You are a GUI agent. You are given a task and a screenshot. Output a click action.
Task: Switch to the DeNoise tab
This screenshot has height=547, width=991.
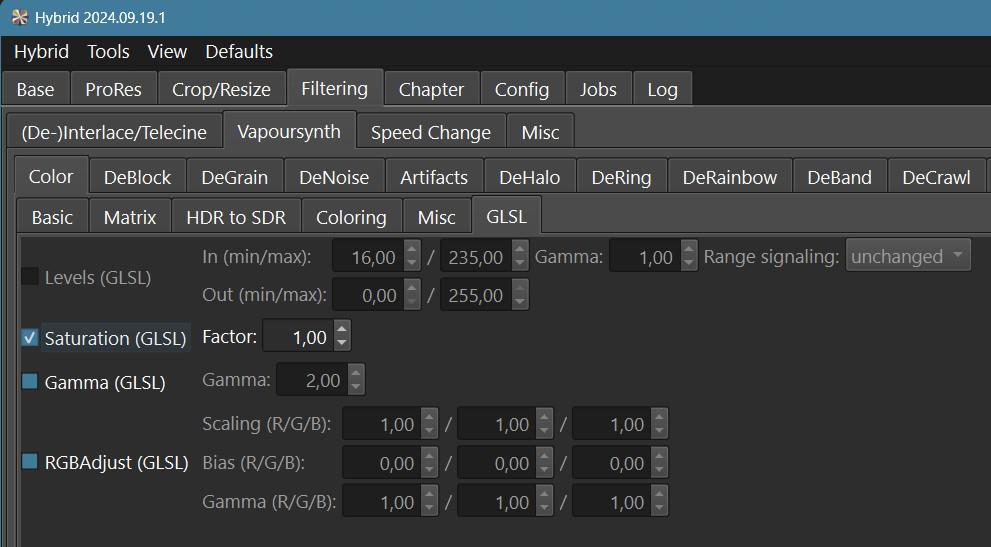pyautogui.click(x=334, y=177)
